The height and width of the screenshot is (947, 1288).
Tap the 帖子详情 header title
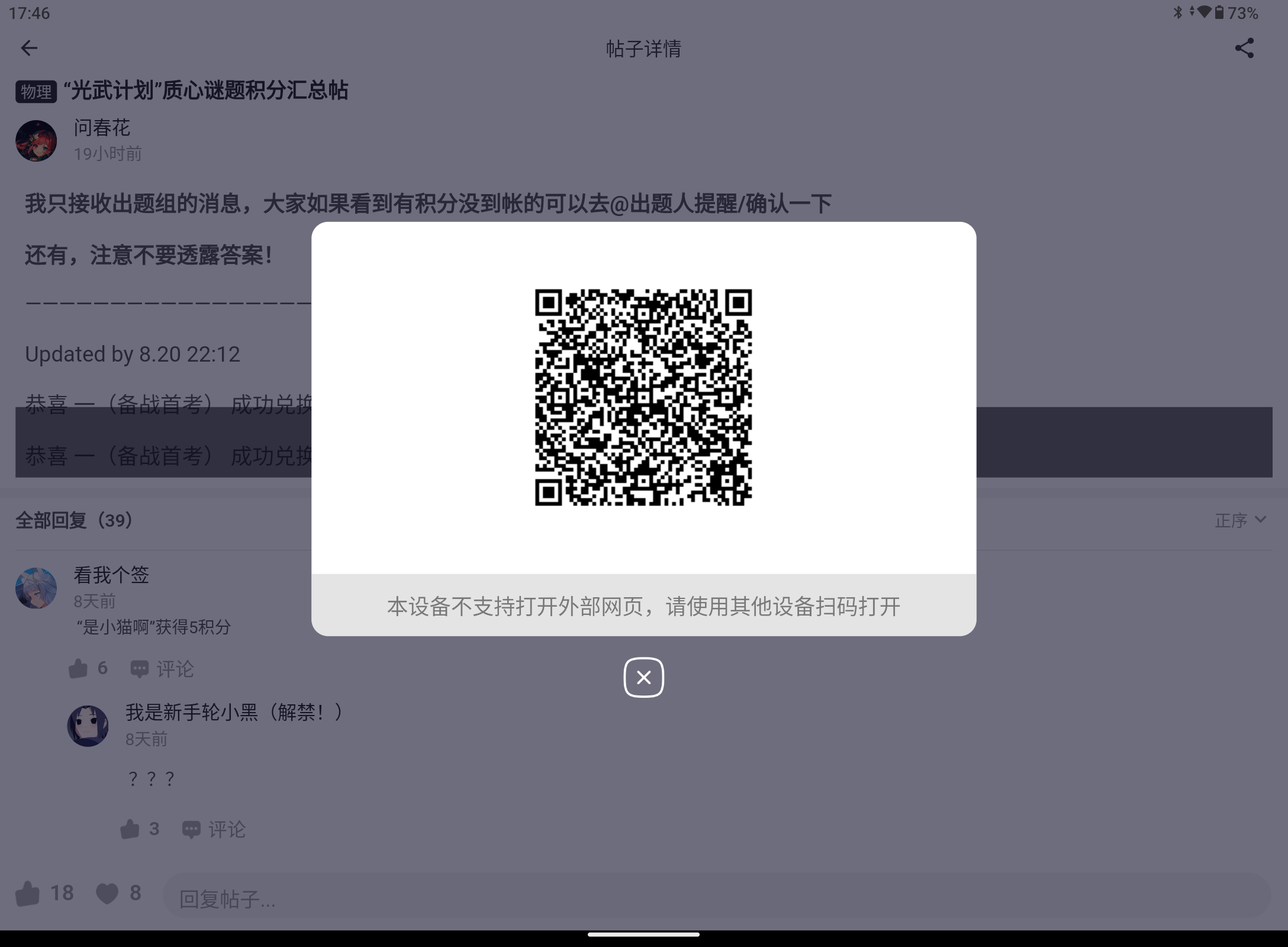pyautogui.click(x=643, y=49)
